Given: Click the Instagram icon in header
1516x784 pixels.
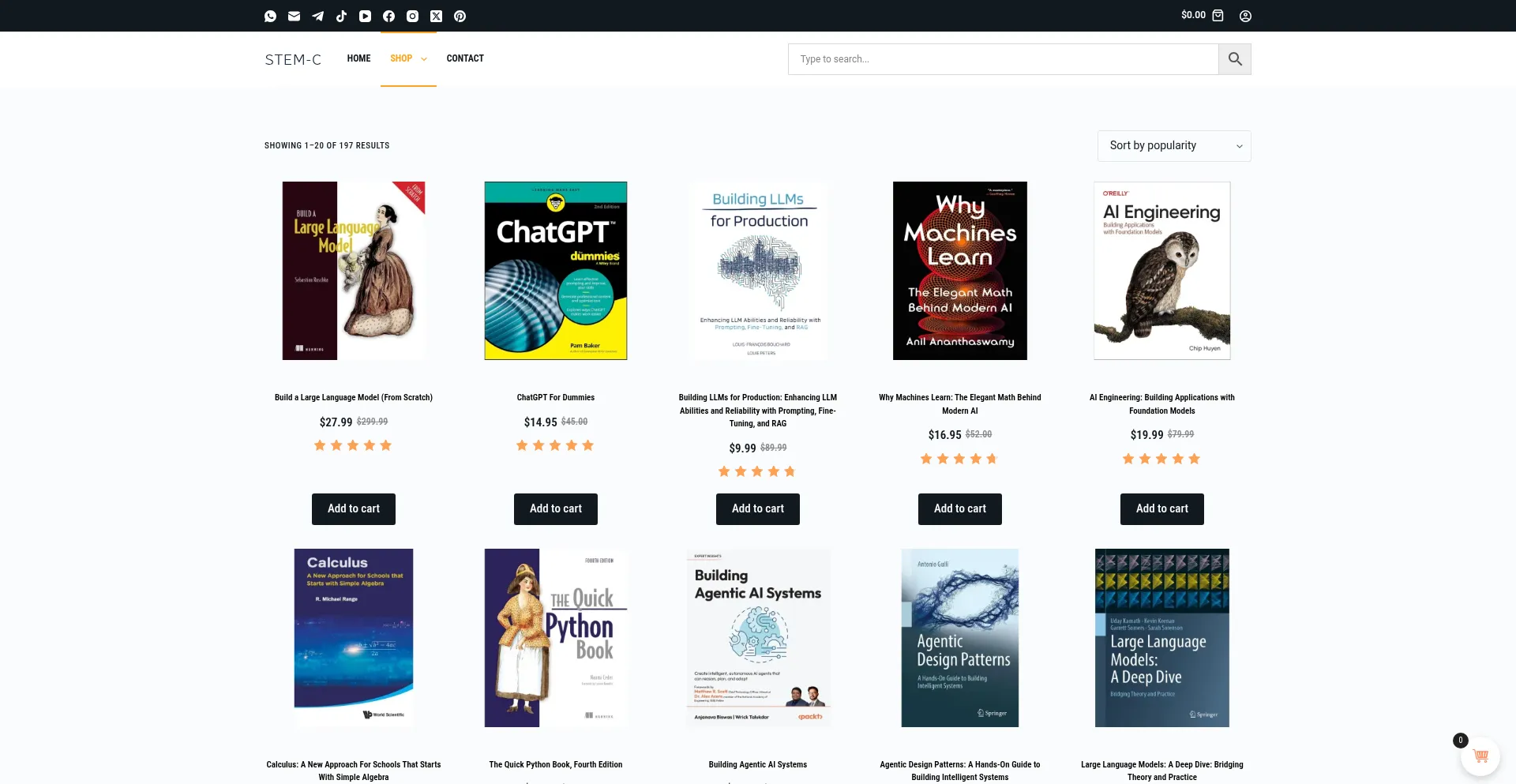Looking at the screenshot, I should click(x=412, y=16).
